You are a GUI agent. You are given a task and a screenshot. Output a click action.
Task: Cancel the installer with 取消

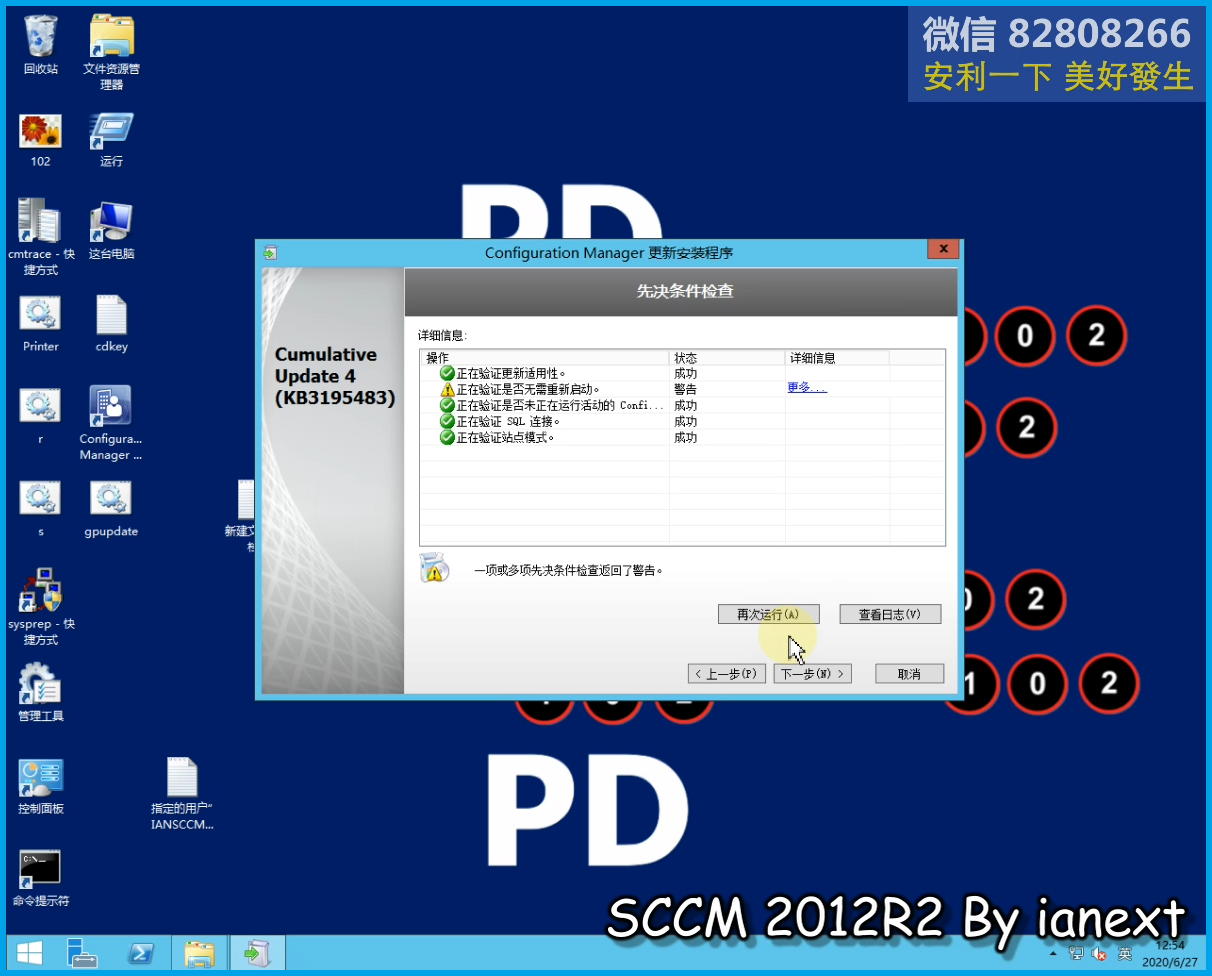click(909, 674)
